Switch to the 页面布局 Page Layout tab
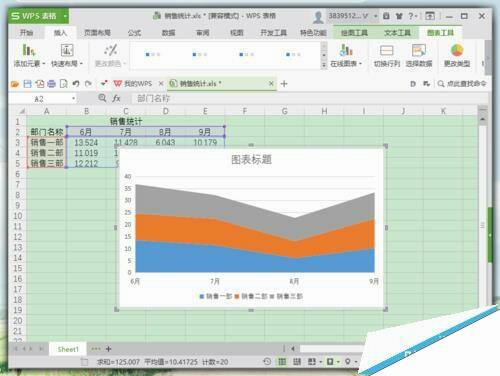Image resolution: width=500 pixels, height=376 pixels. [97, 33]
